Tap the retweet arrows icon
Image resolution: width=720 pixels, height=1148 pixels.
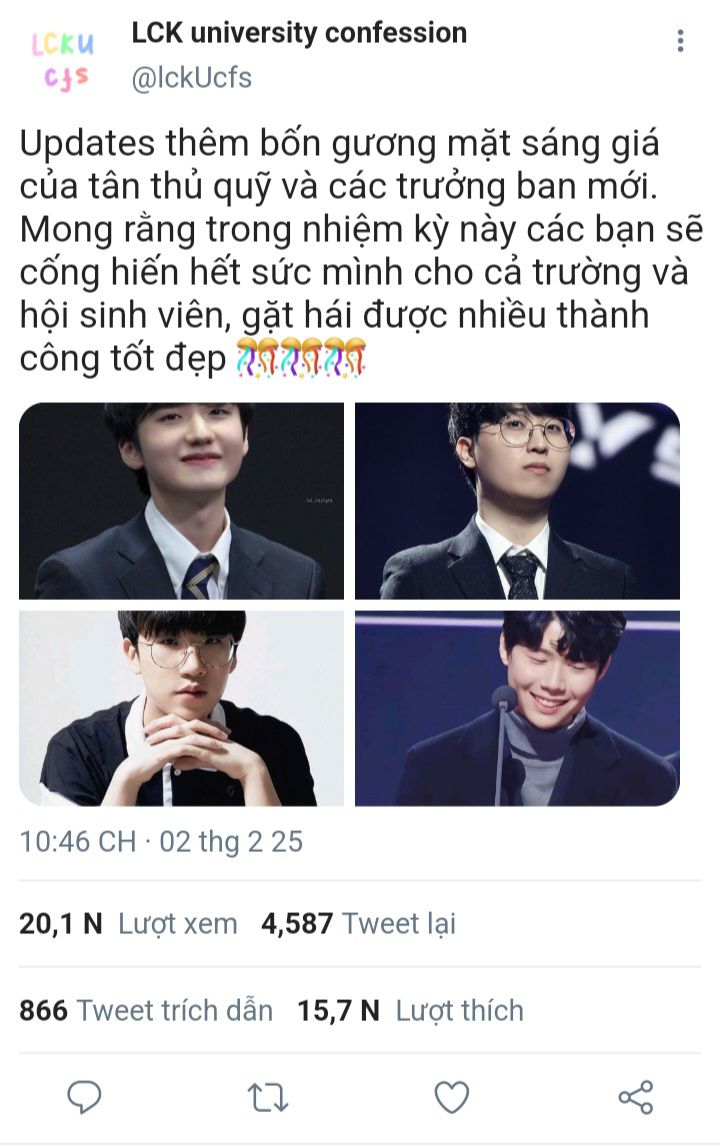point(267,1097)
